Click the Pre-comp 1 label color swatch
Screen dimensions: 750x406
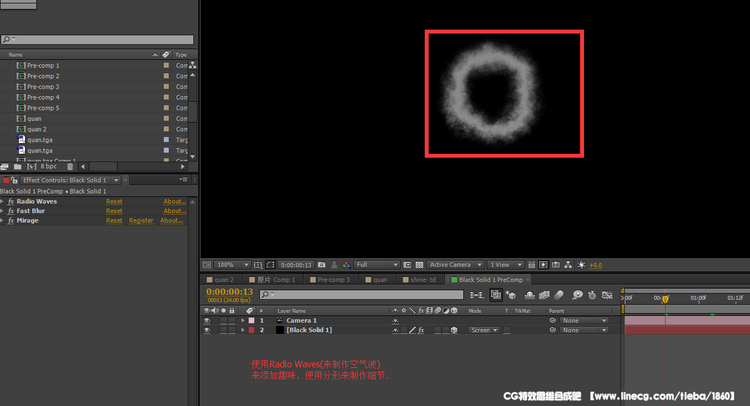pos(166,65)
